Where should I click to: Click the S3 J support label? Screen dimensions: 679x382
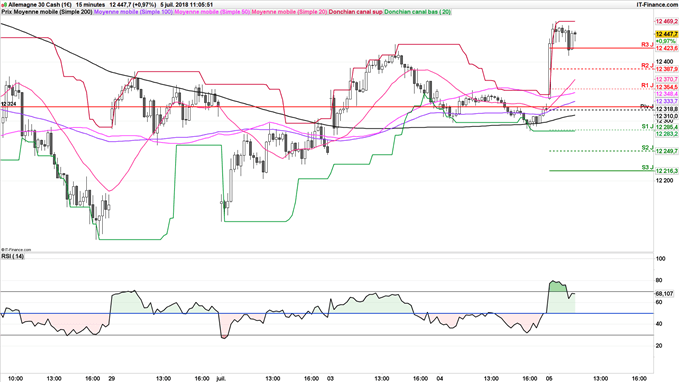[x=647, y=167]
